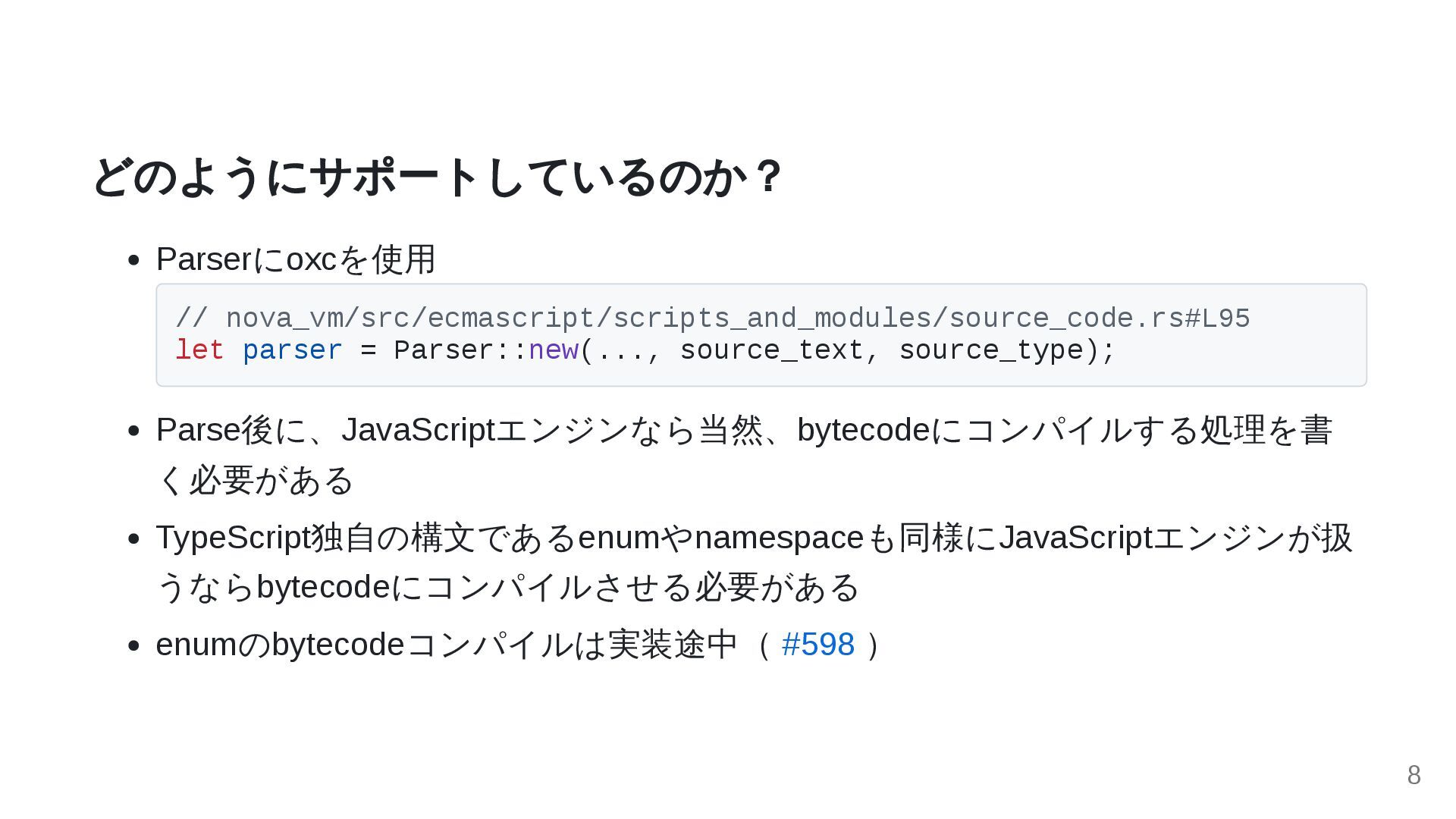Click the blue "parser" variable name
The height and width of the screenshot is (819, 1456).
[292, 350]
